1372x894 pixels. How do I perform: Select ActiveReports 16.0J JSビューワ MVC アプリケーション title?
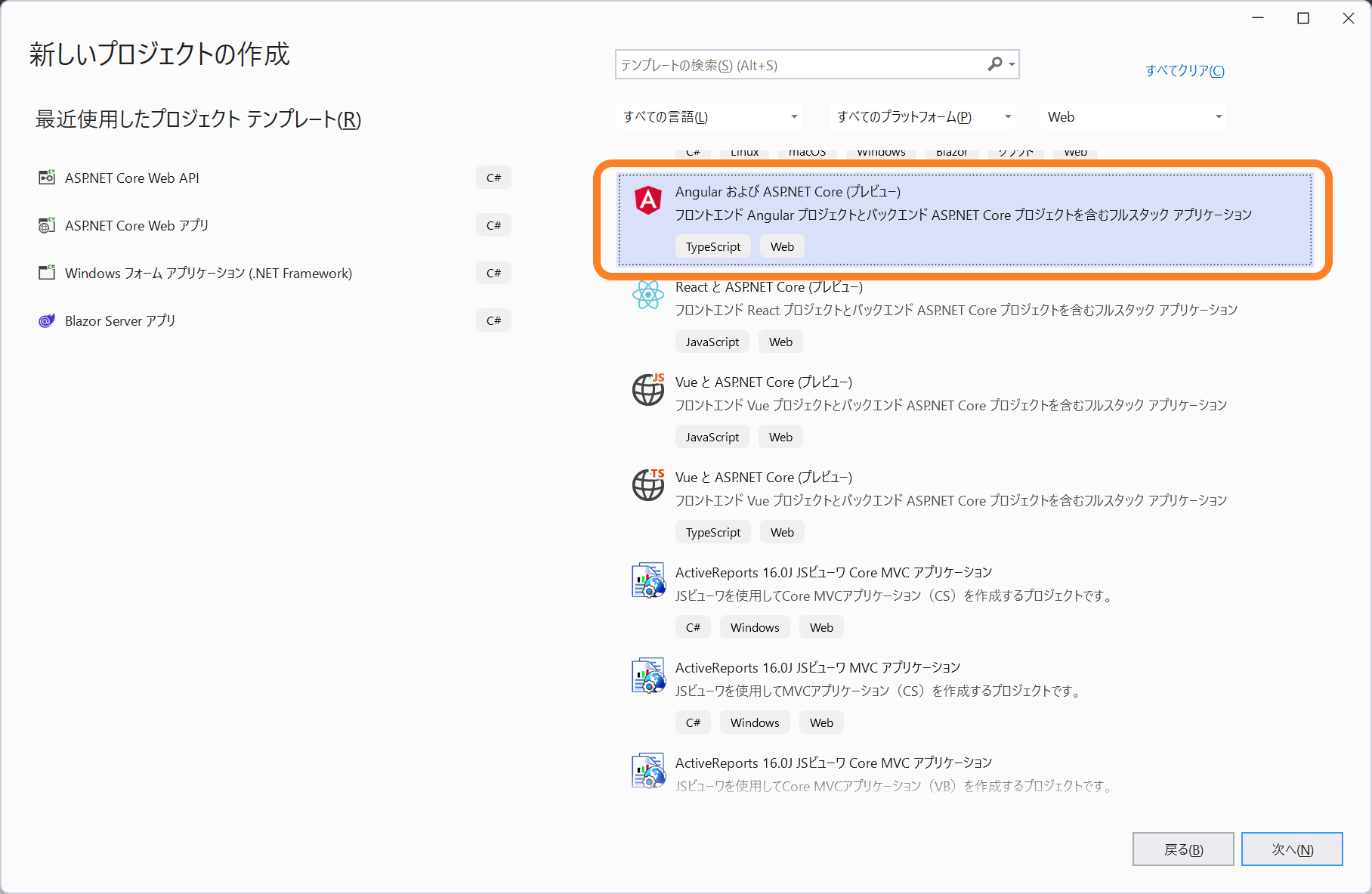[817, 668]
